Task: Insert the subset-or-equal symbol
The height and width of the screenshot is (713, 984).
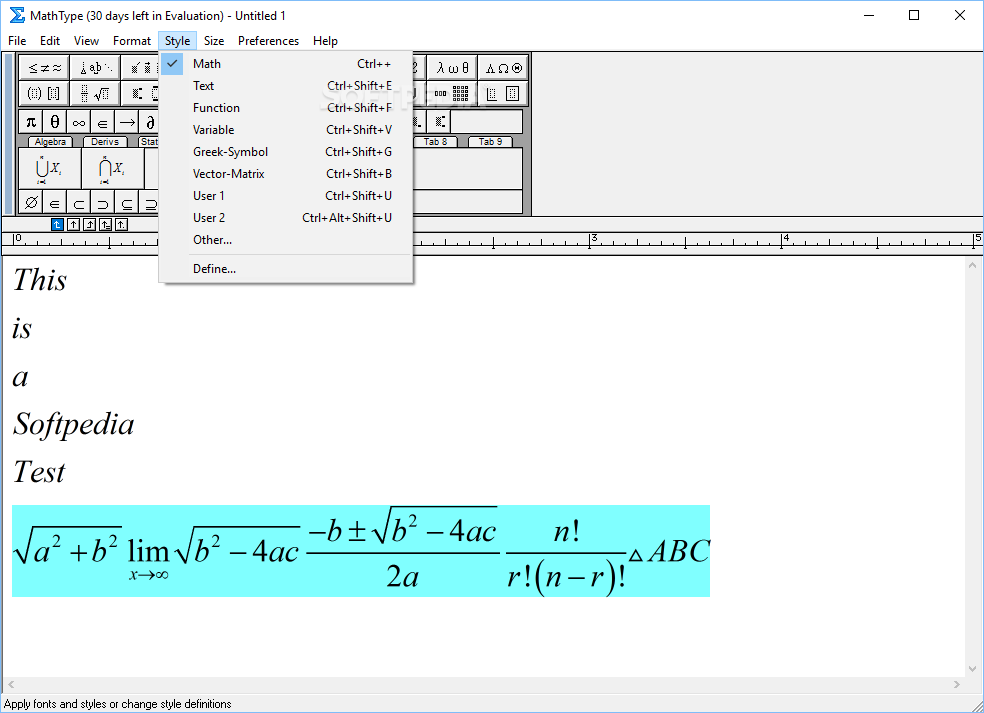Action: 127,202
